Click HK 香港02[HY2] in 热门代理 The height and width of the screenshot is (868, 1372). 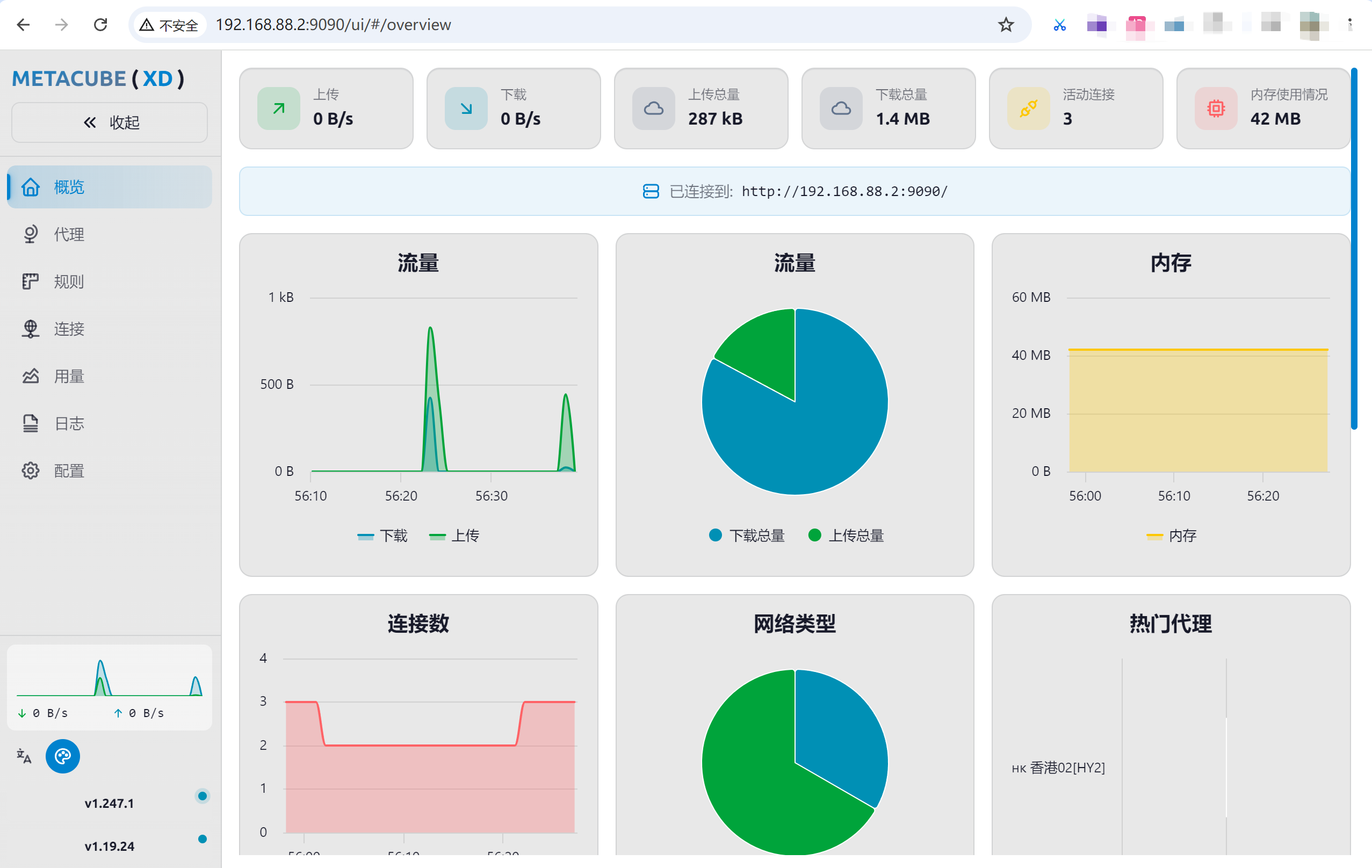click(1058, 767)
